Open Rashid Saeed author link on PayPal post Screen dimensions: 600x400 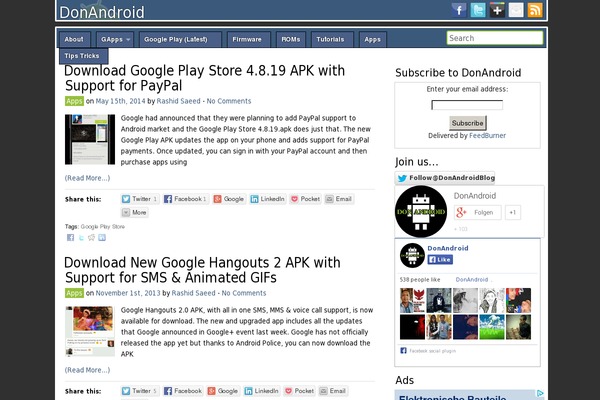click(x=178, y=101)
